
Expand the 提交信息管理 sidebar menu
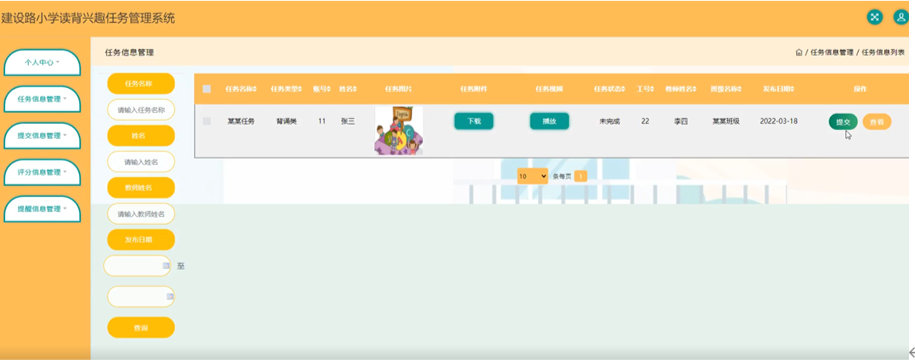pyautogui.click(x=42, y=136)
